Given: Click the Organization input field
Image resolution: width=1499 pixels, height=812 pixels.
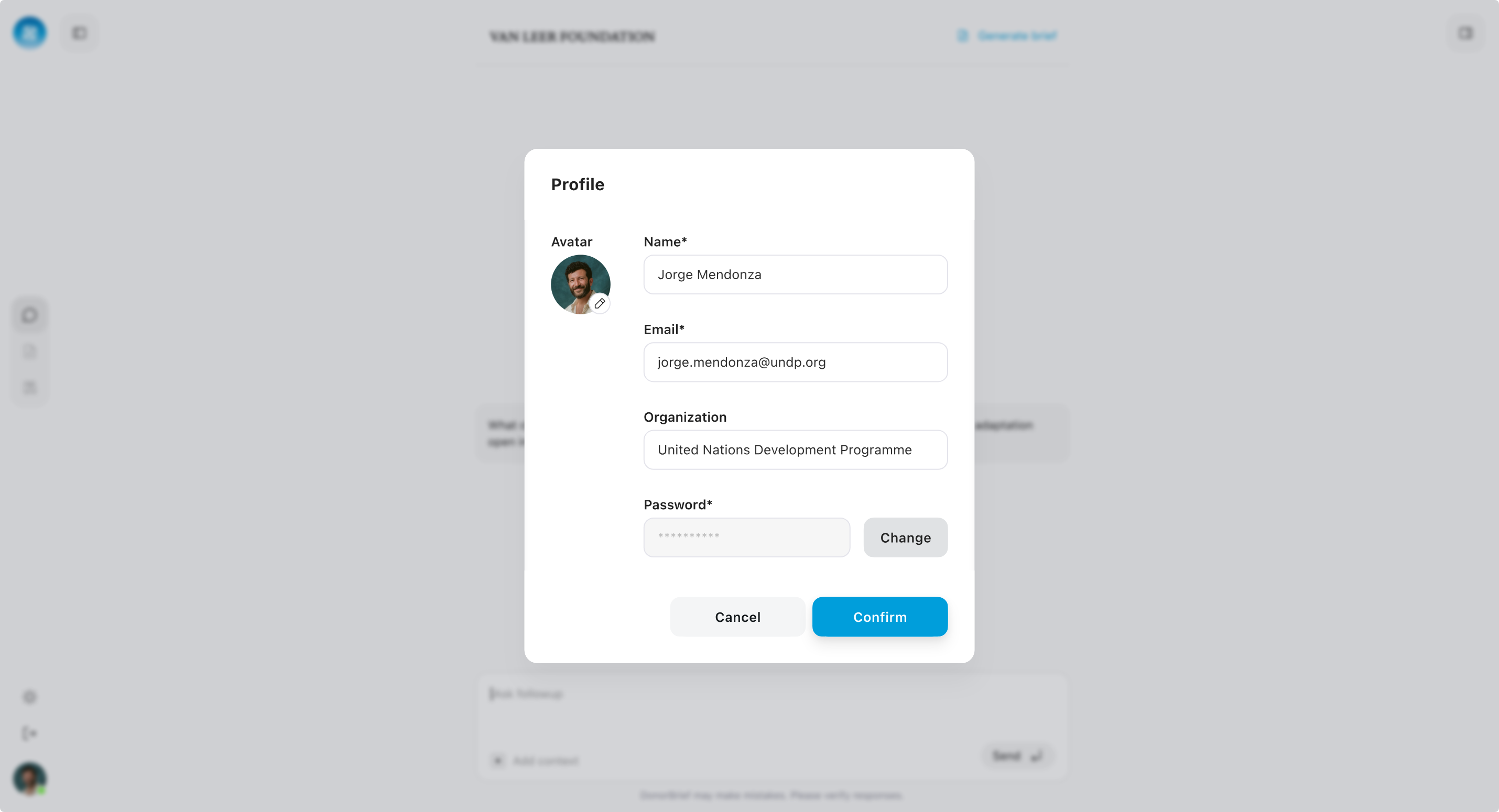Looking at the screenshot, I should point(796,450).
